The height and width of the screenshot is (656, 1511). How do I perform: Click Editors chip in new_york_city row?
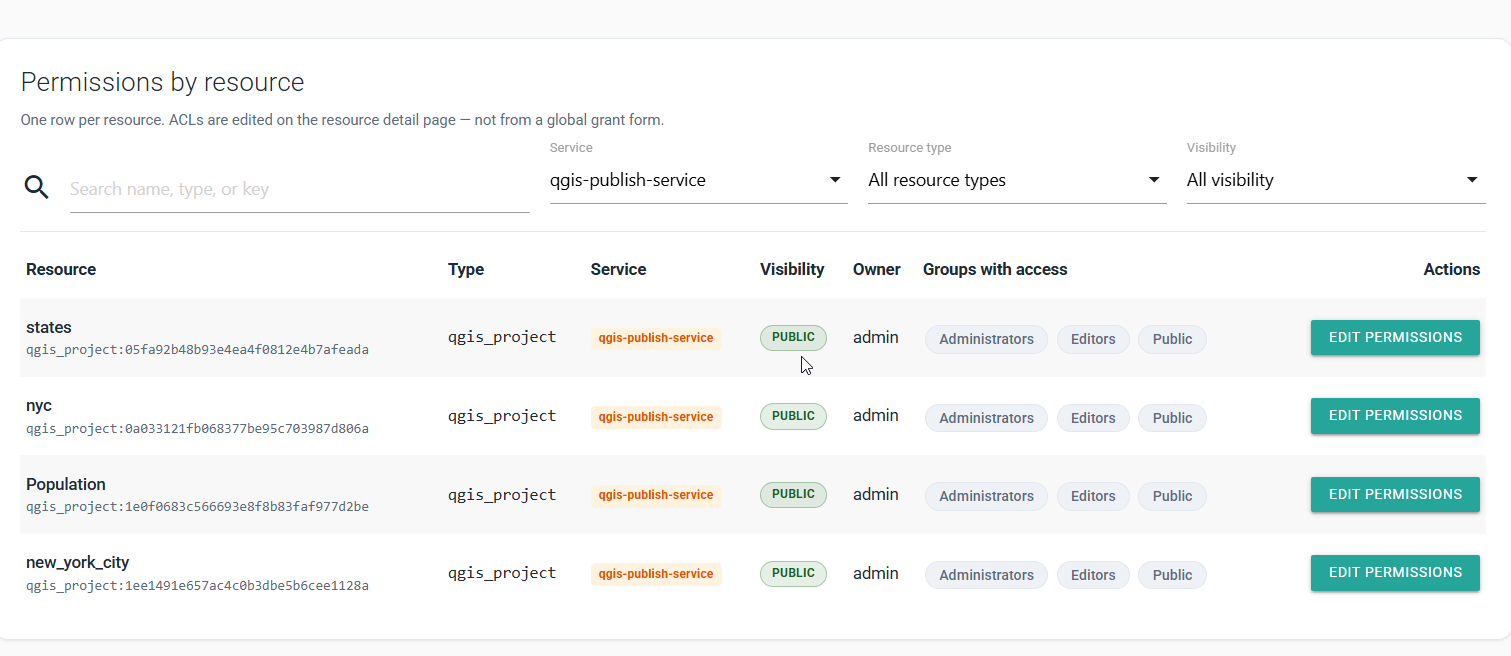pos(1093,575)
